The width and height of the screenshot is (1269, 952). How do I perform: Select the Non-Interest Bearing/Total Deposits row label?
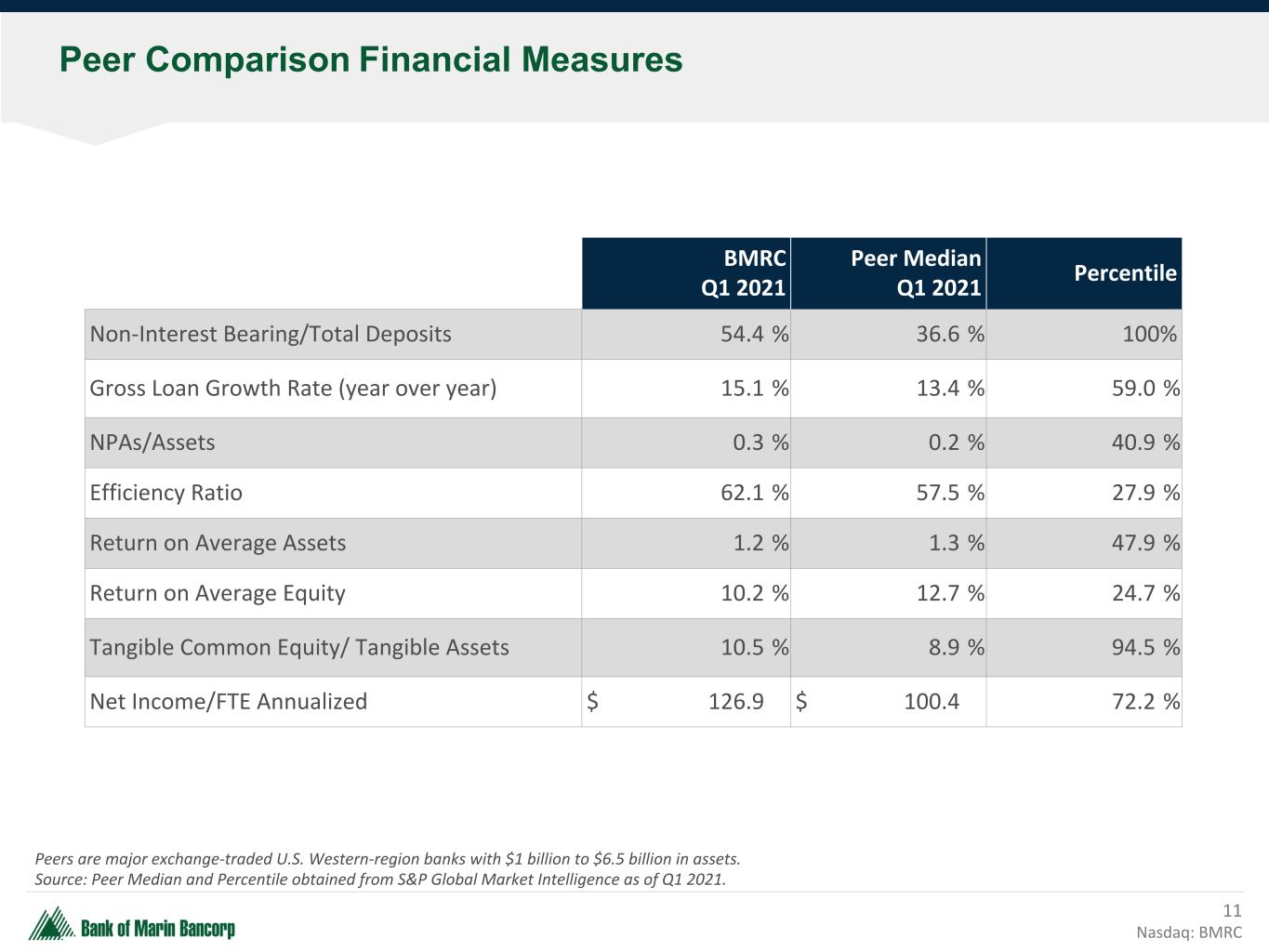[x=271, y=334]
